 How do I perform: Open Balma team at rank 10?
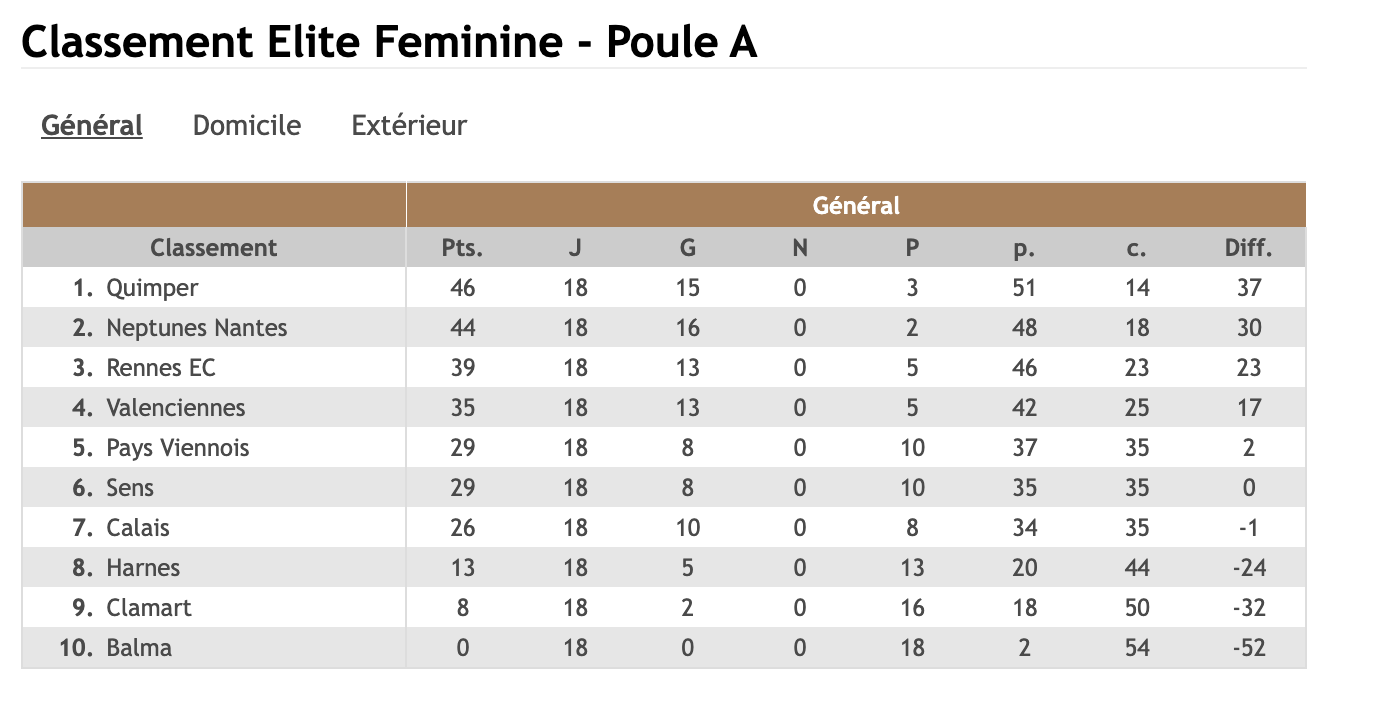[139, 648]
